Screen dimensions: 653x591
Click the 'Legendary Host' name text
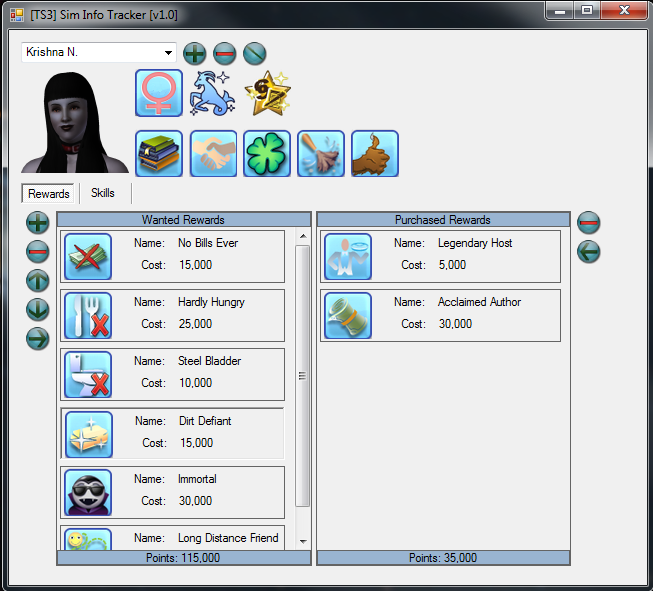[x=475, y=243]
